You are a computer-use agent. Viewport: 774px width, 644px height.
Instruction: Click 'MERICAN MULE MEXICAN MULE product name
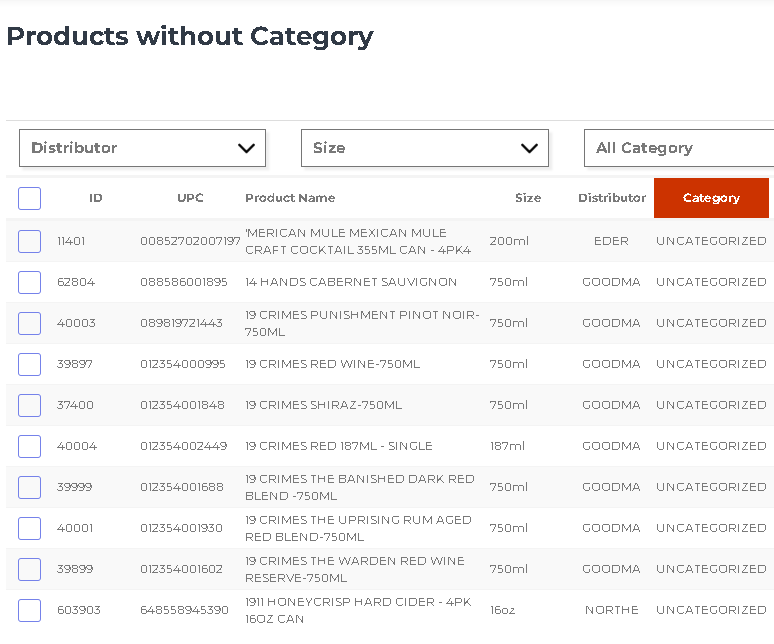pos(358,241)
